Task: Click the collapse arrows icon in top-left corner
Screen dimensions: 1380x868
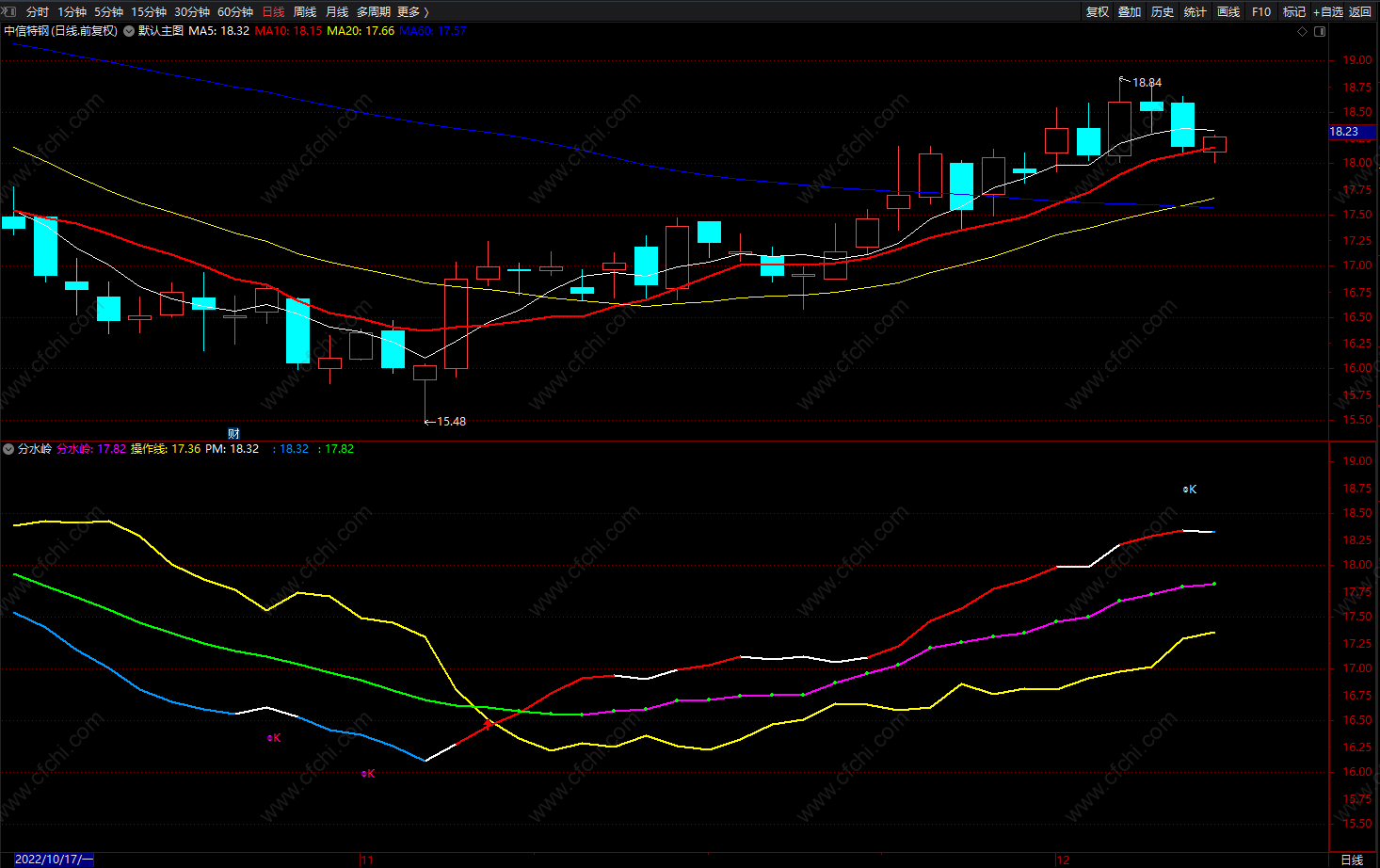Action: [x=8, y=11]
